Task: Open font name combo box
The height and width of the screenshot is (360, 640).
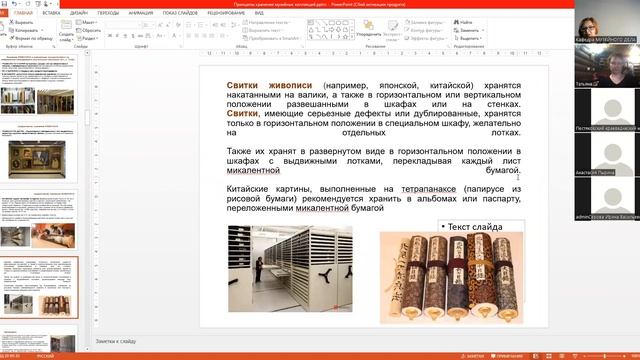Action: [123, 25]
